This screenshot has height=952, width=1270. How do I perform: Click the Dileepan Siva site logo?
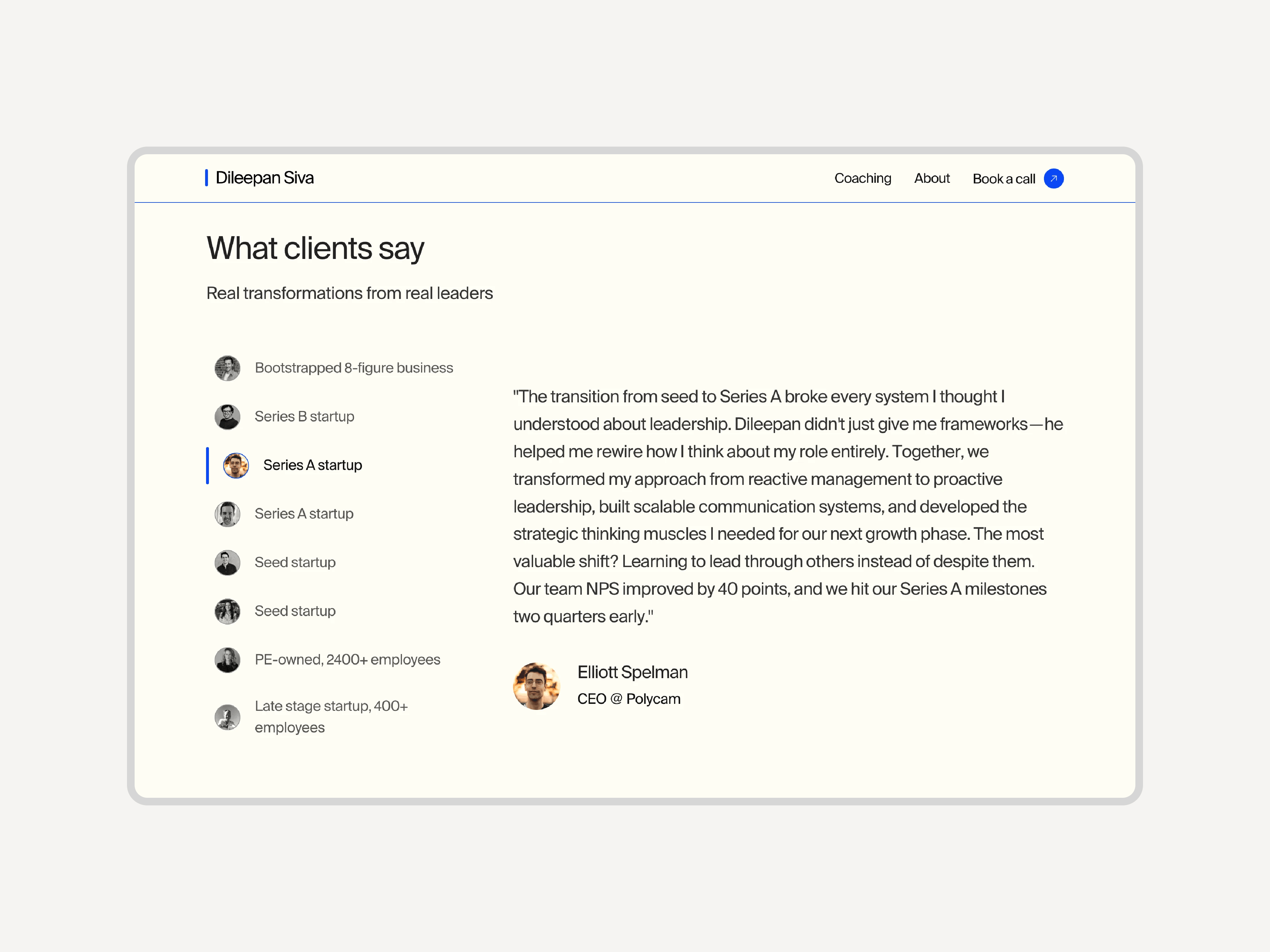pos(259,178)
